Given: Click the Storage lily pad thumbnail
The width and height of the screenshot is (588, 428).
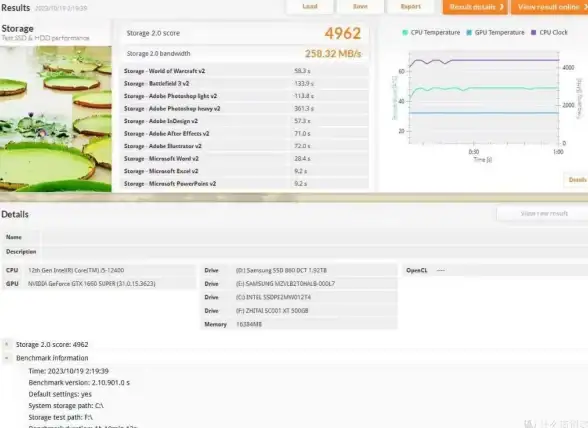Looking at the screenshot, I should coord(56,119).
